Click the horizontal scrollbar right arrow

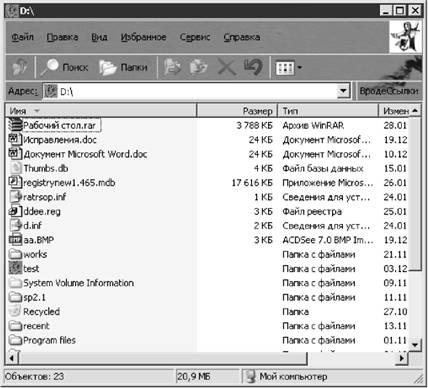402,358
